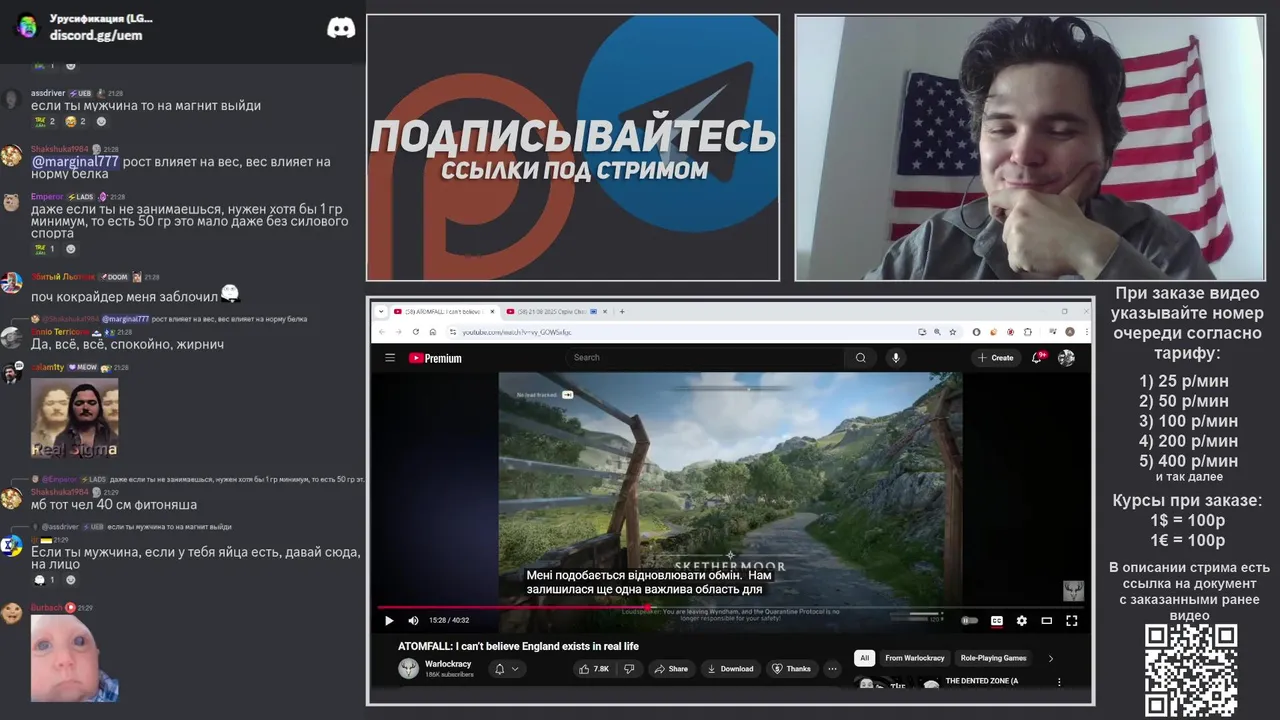Bookmark the page with the star icon
Viewport: 1280px width, 720px height.
point(952,332)
